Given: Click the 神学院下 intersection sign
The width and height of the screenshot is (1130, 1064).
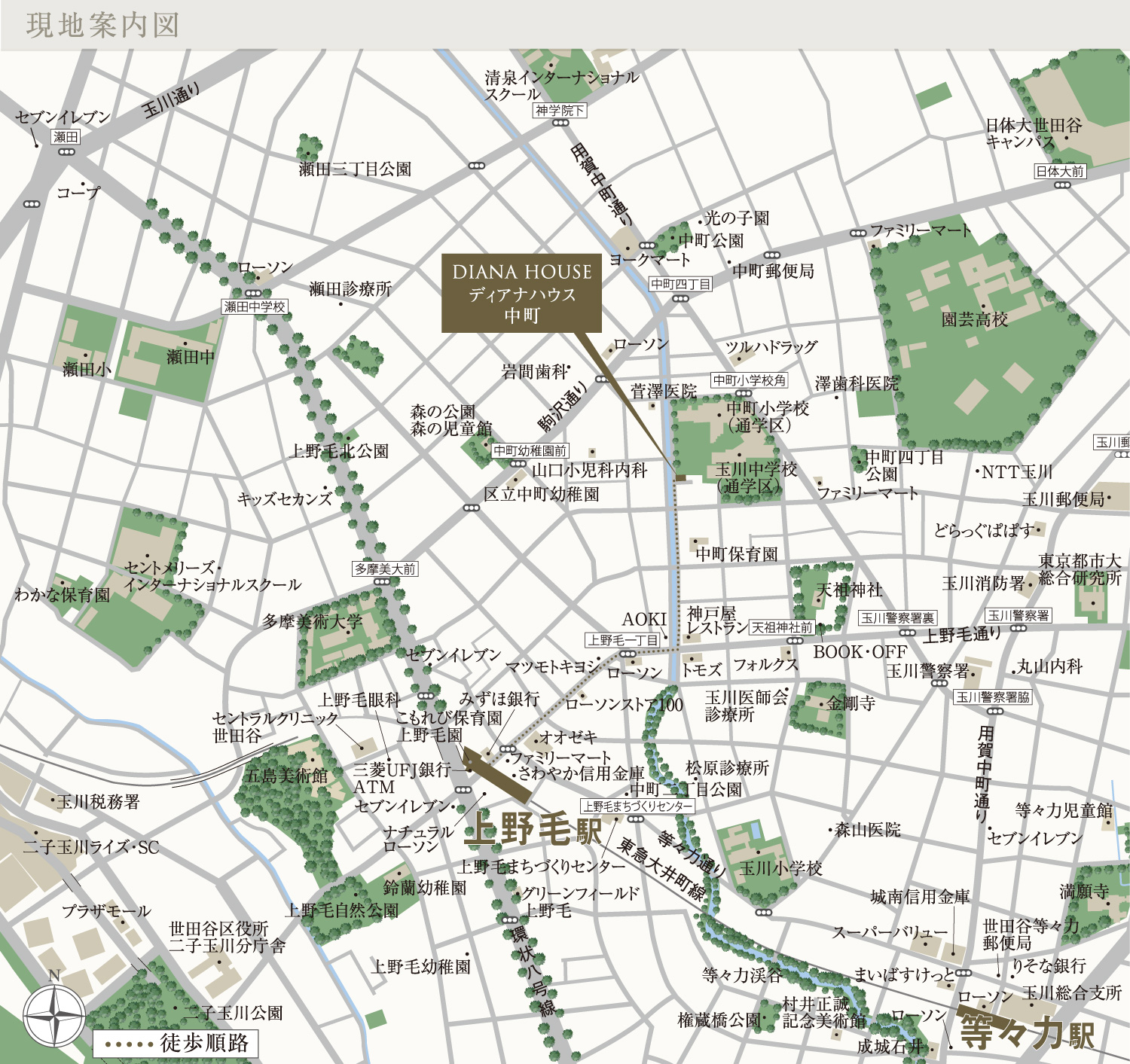Looking at the screenshot, I should click(560, 111).
